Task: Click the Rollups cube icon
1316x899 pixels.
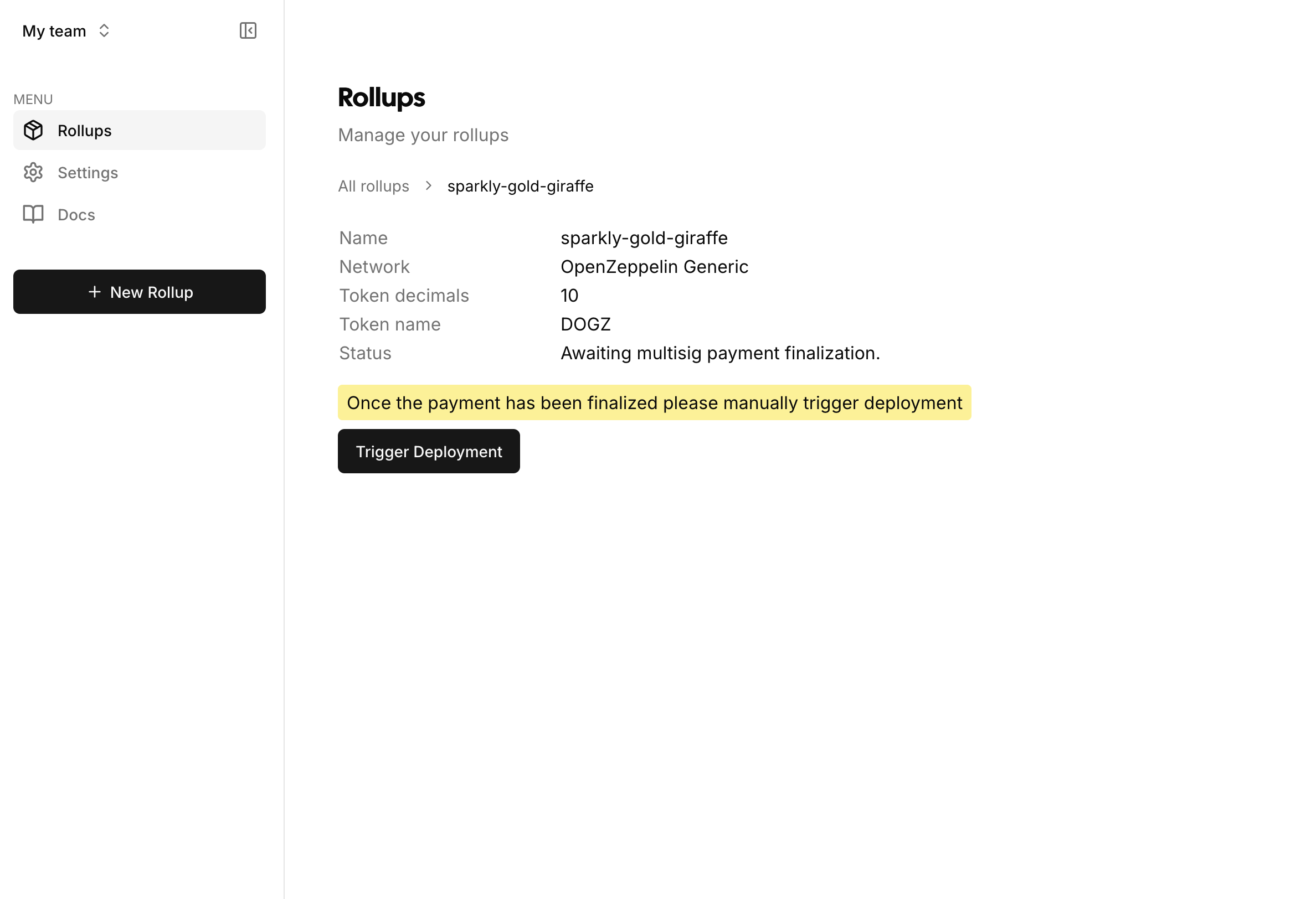Action: pos(33,130)
